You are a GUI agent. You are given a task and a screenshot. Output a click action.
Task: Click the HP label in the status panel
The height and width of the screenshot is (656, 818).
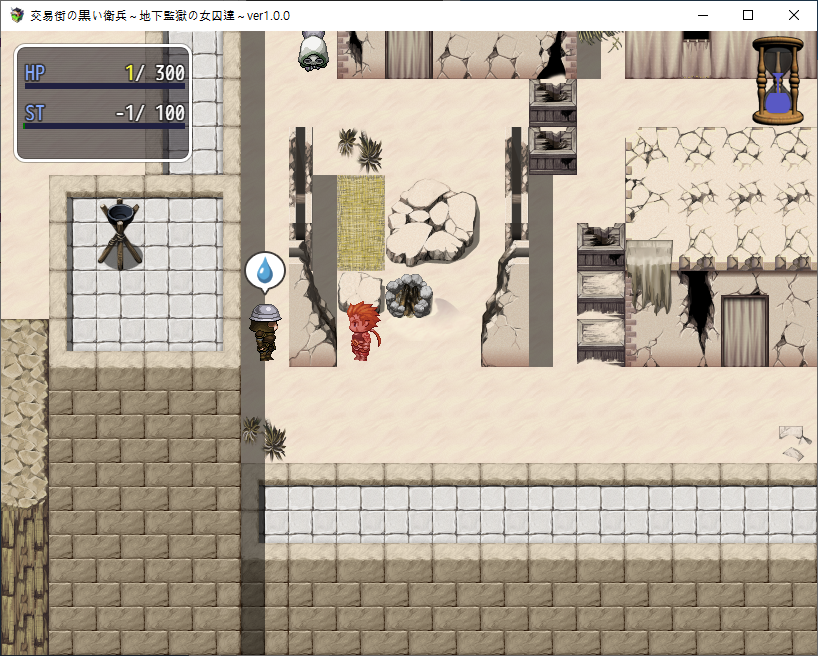[x=35, y=73]
